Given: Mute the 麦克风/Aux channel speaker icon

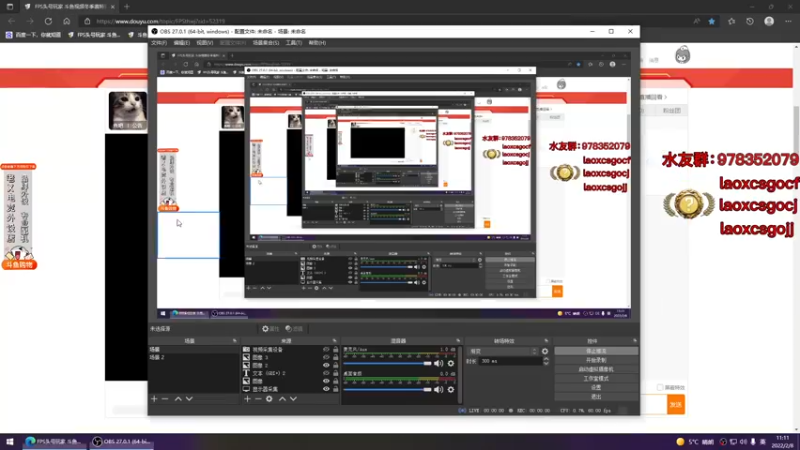Looking at the screenshot, I should (x=438, y=363).
